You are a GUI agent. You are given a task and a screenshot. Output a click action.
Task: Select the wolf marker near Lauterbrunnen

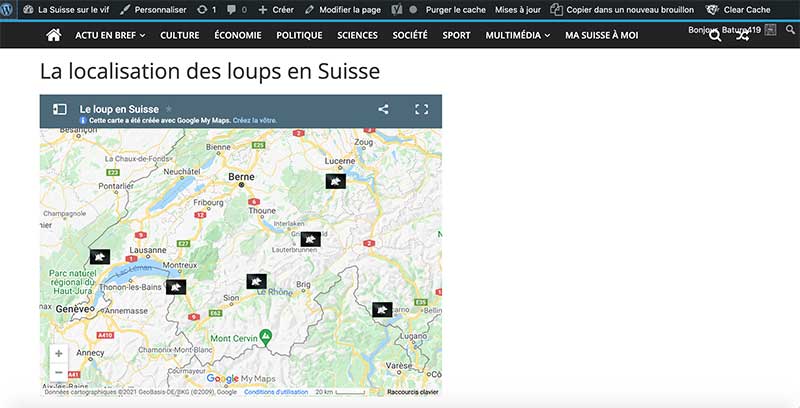(x=310, y=239)
